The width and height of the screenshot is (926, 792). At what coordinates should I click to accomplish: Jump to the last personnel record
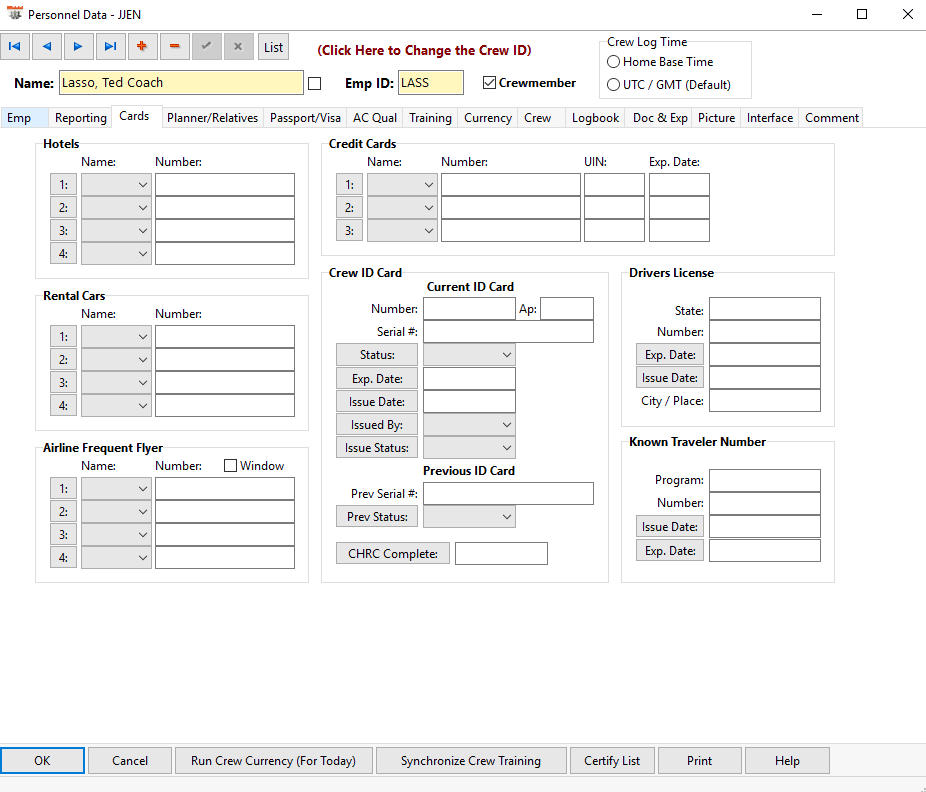click(x=110, y=47)
